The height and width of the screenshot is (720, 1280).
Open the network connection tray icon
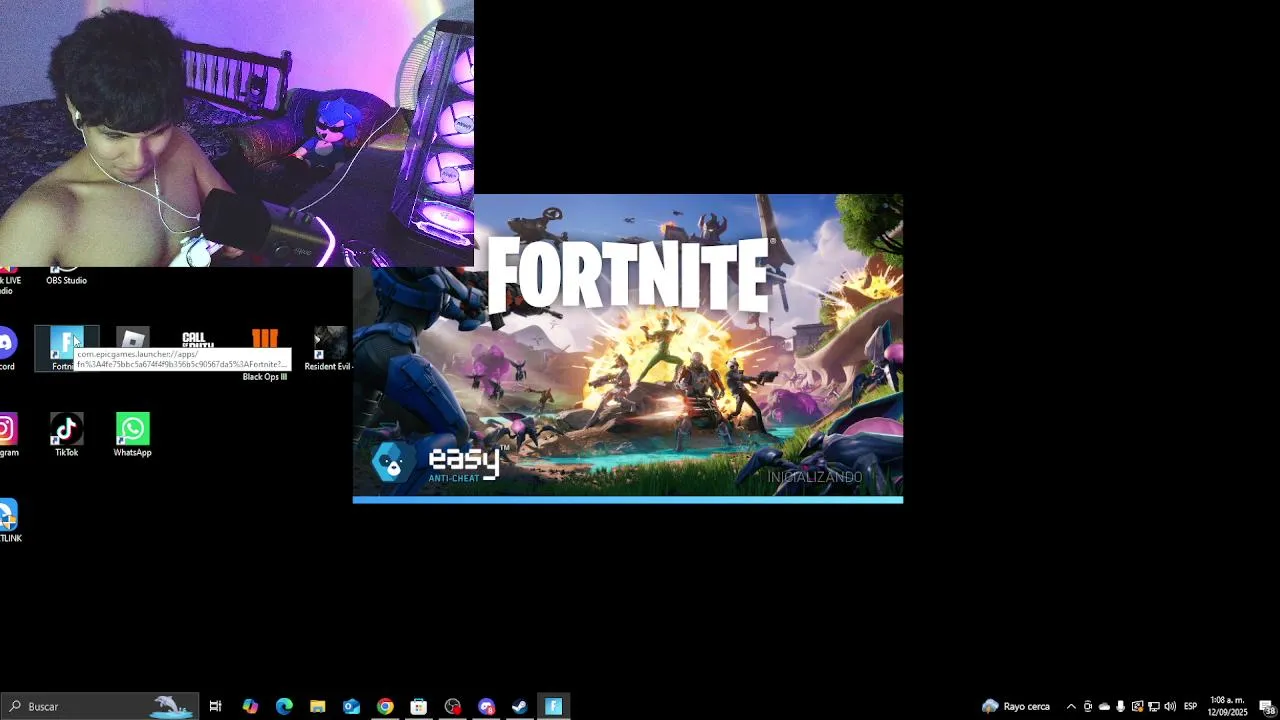click(1153, 706)
